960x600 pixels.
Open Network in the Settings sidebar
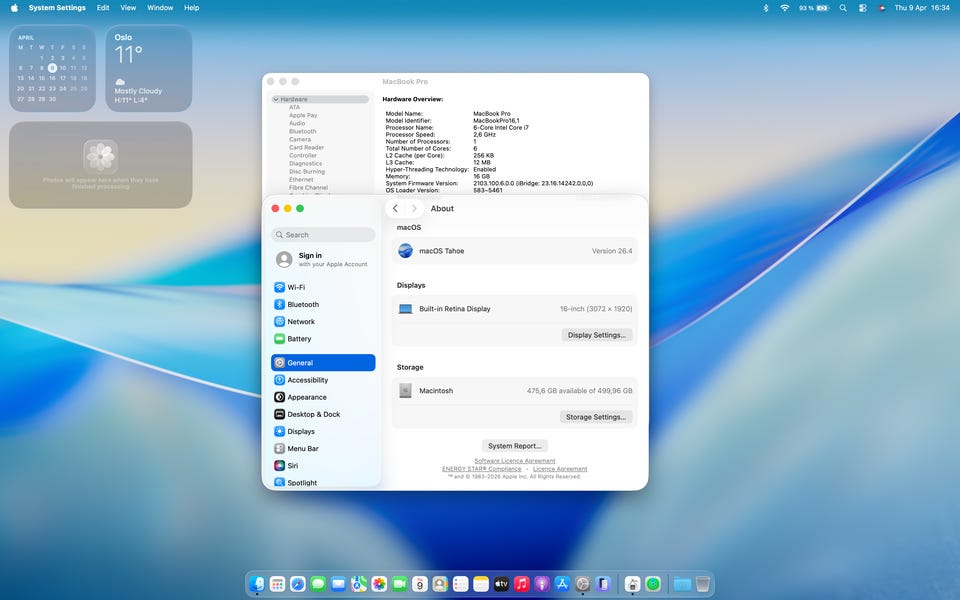pyautogui.click(x=323, y=321)
